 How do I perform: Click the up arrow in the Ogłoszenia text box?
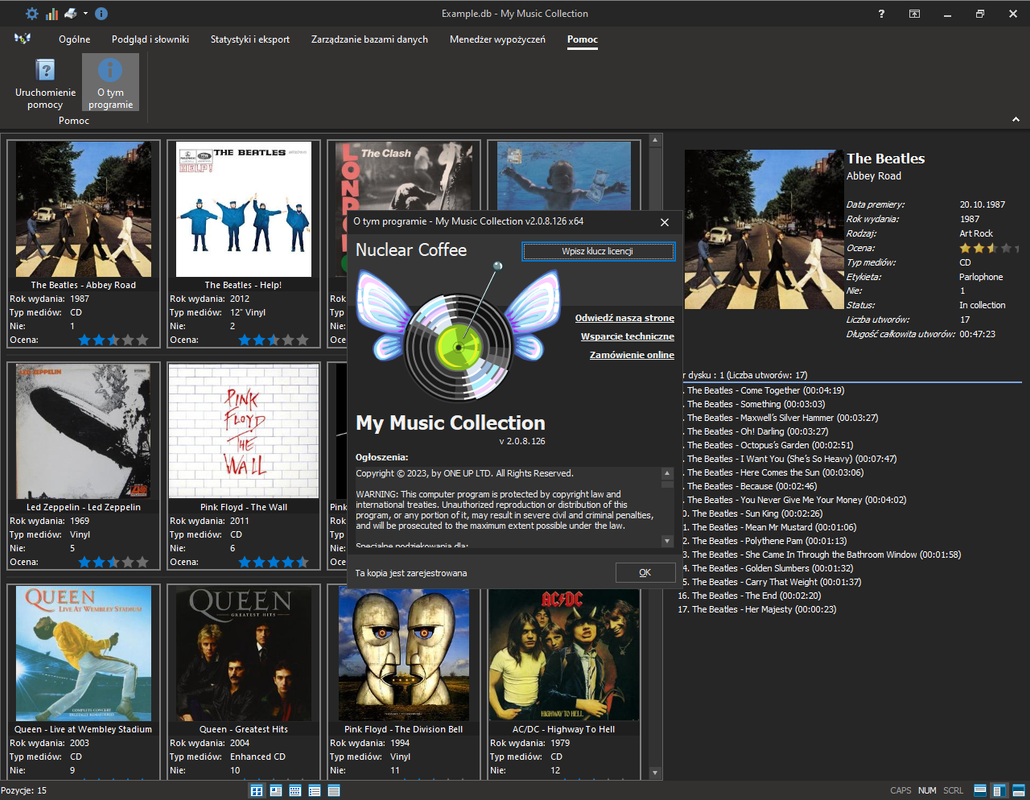click(667, 474)
